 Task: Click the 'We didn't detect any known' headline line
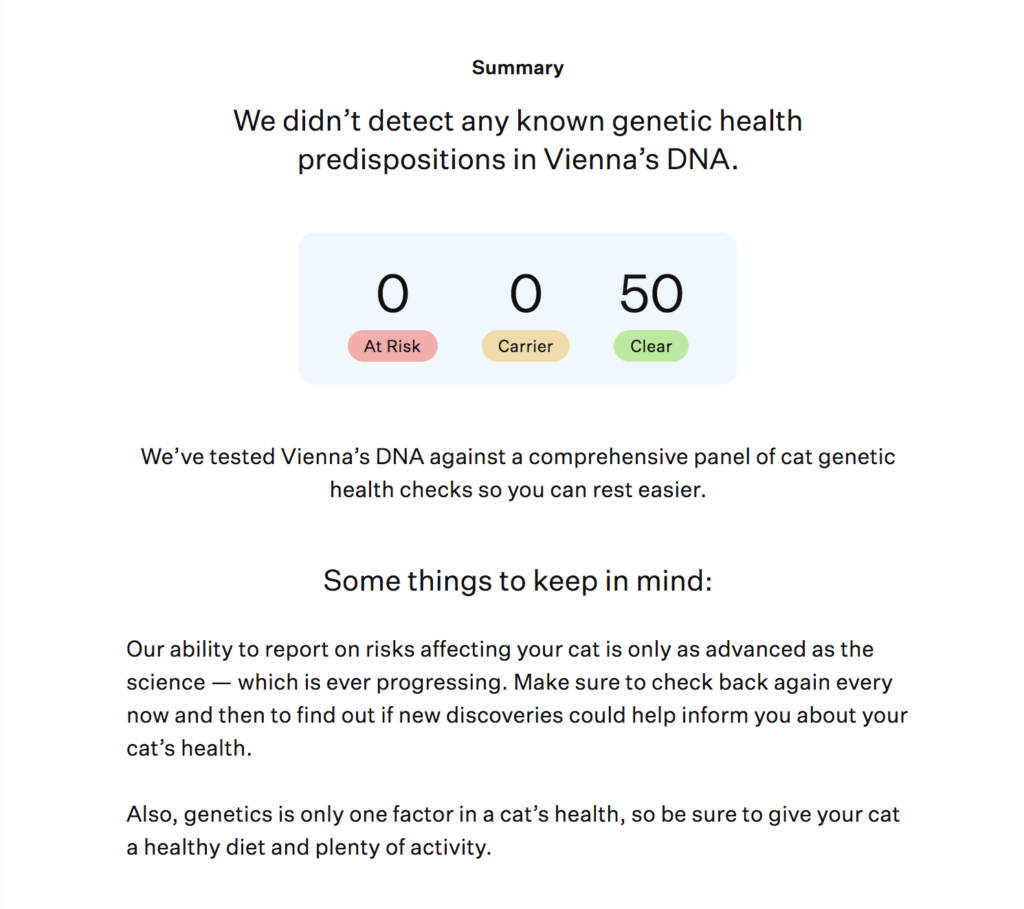click(518, 121)
